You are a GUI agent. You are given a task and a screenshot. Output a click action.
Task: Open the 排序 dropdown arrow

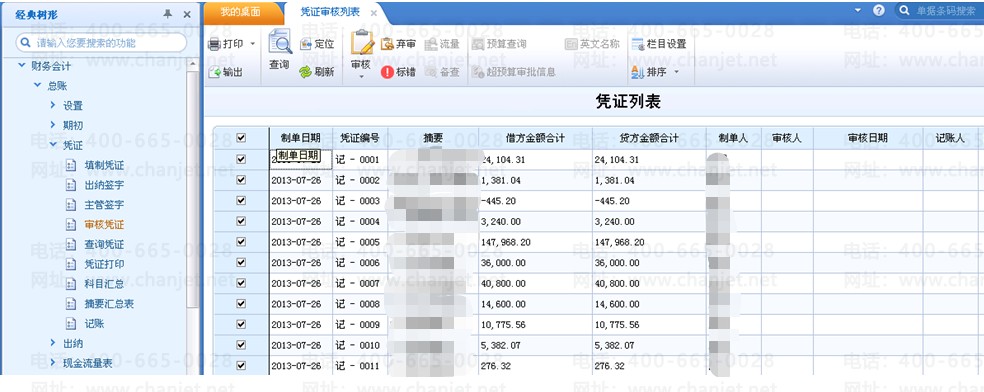tap(676, 72)
